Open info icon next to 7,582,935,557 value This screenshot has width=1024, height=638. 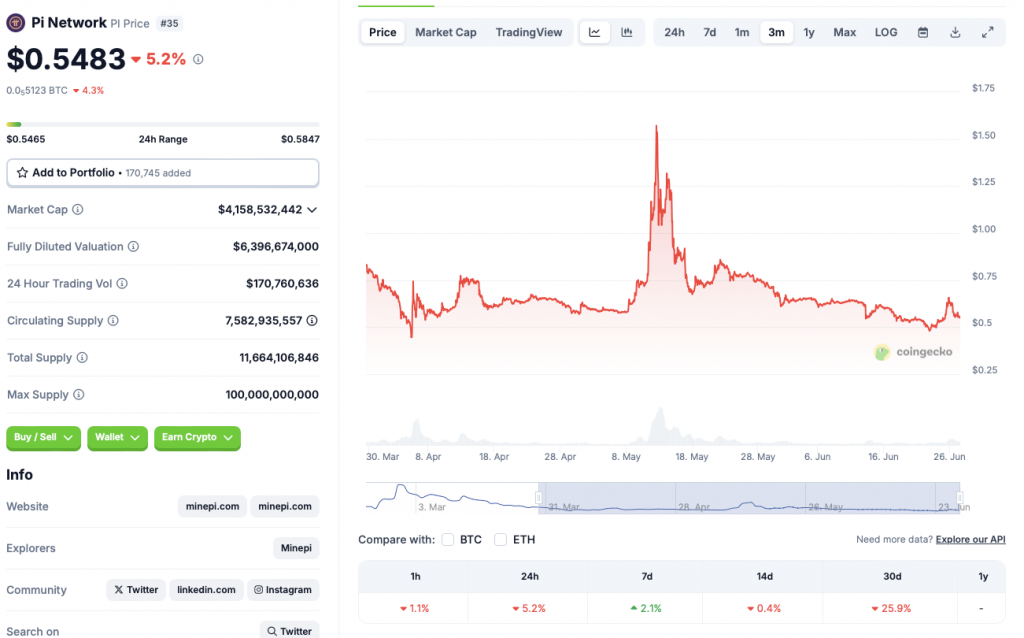pos(312,321)
